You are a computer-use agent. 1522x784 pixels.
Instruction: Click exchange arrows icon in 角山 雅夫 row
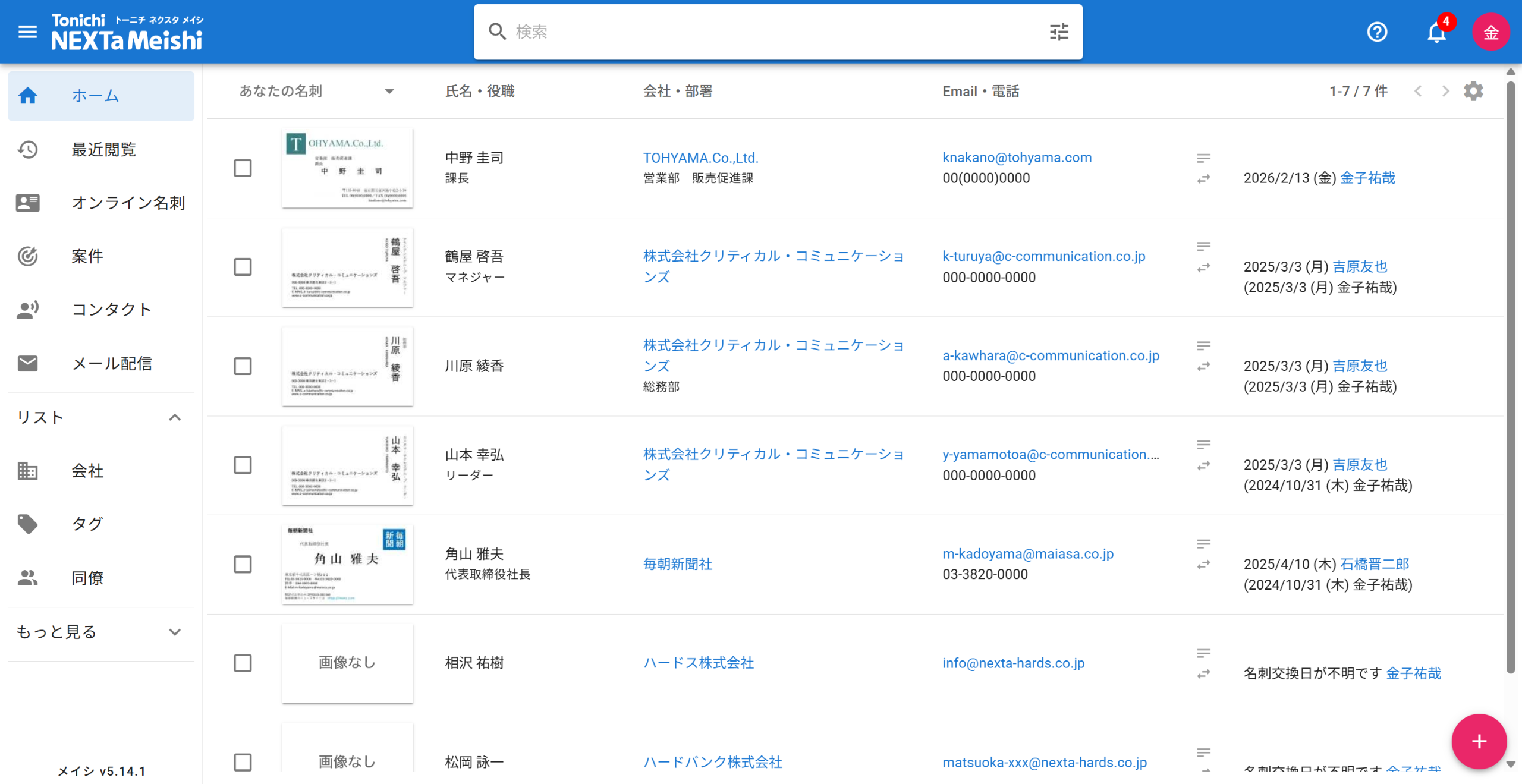pos(1203,565)
